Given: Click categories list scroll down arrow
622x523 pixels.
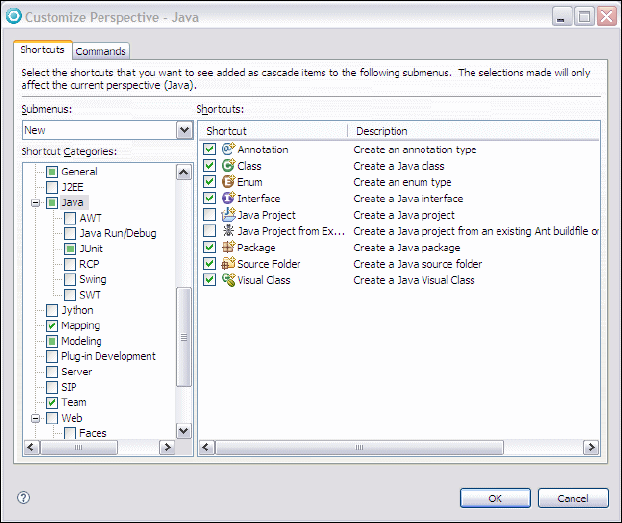Looking at the screenshot, I should click(x=184, y=431).
